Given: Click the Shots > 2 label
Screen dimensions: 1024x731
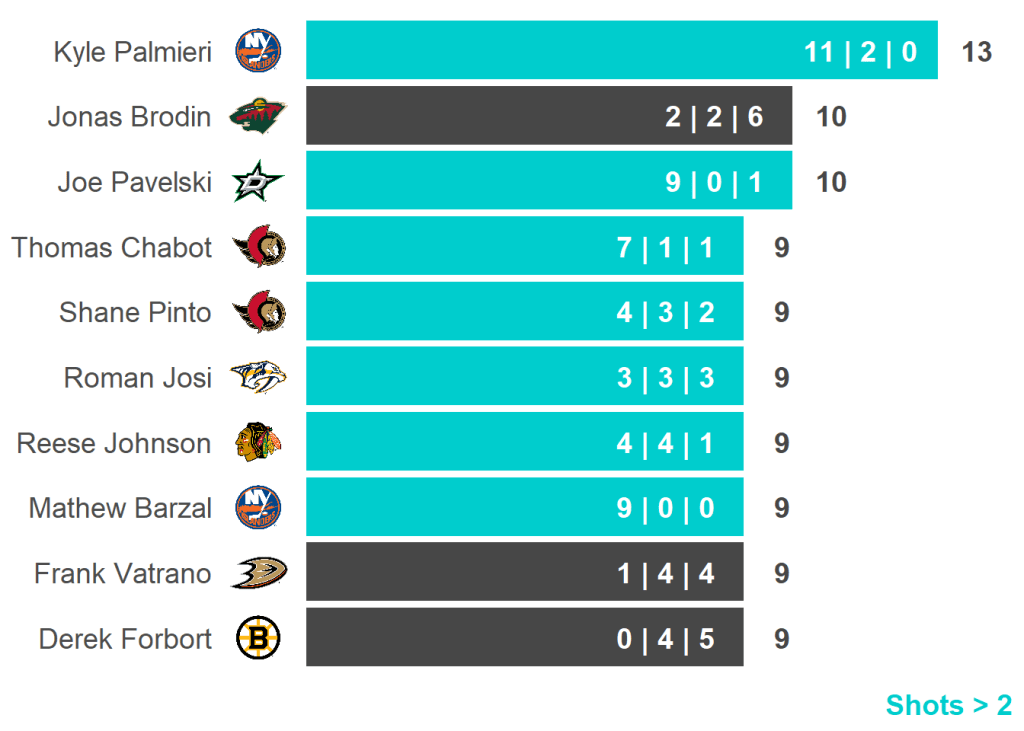Looking at the screenshot, I should (x=948, y=705).
